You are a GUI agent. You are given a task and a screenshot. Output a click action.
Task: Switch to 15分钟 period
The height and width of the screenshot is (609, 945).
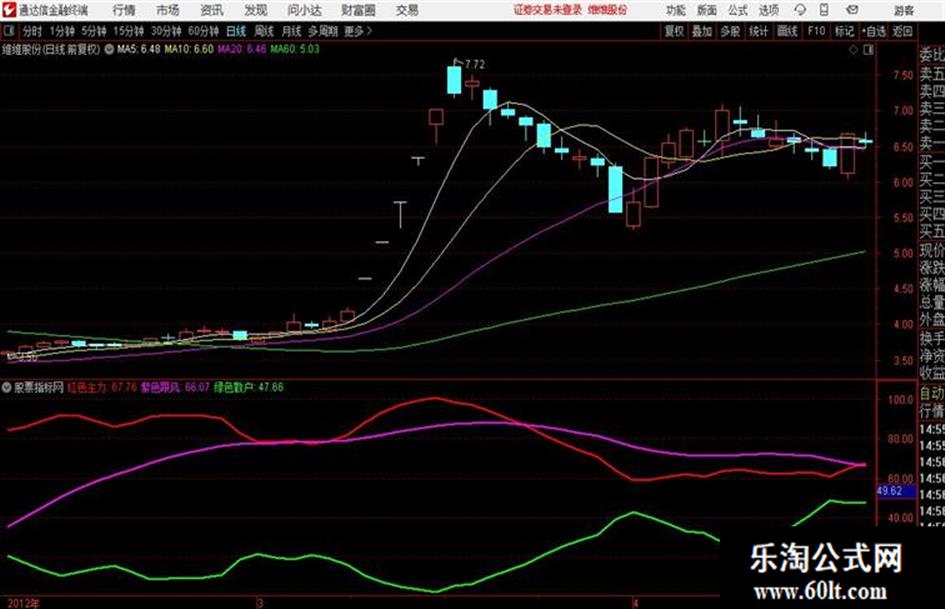(x=128, y=31)
